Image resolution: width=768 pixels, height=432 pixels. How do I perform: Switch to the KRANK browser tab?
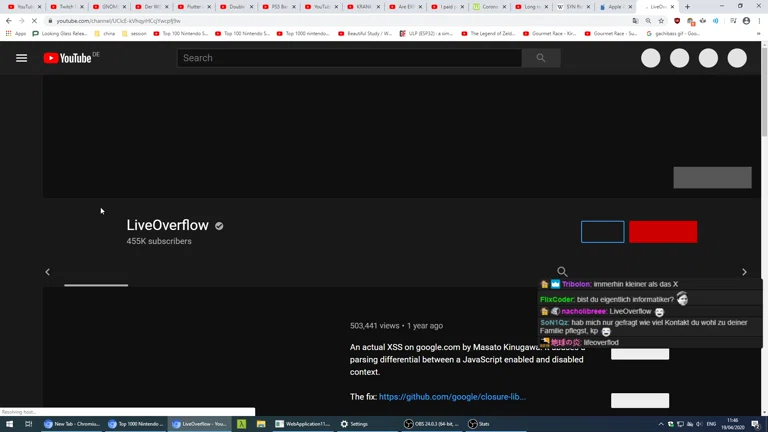[363, 7]
